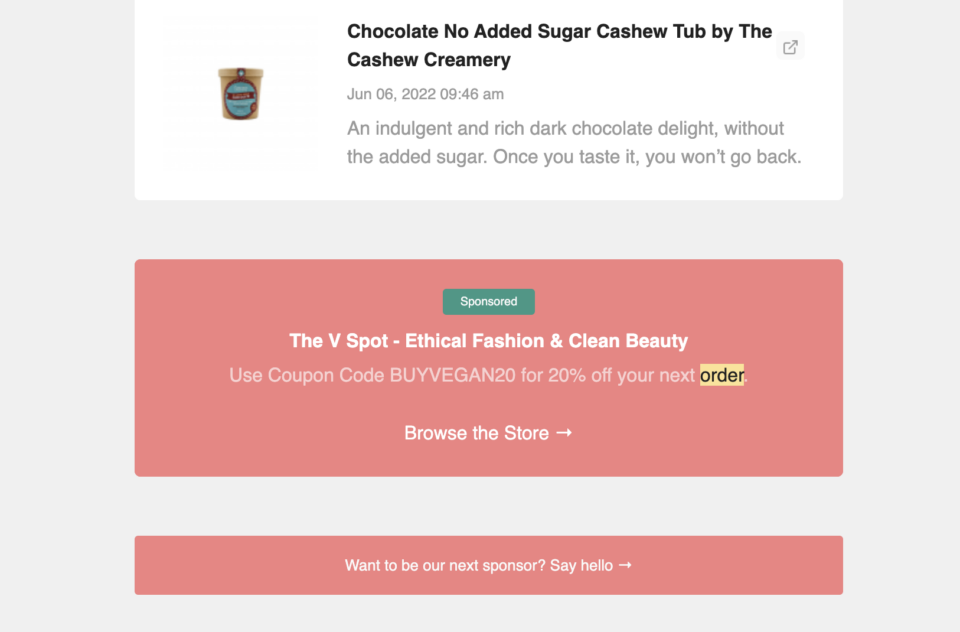Click the Browse the Store link
Screen dimensions: 960x632
point(476,433)
